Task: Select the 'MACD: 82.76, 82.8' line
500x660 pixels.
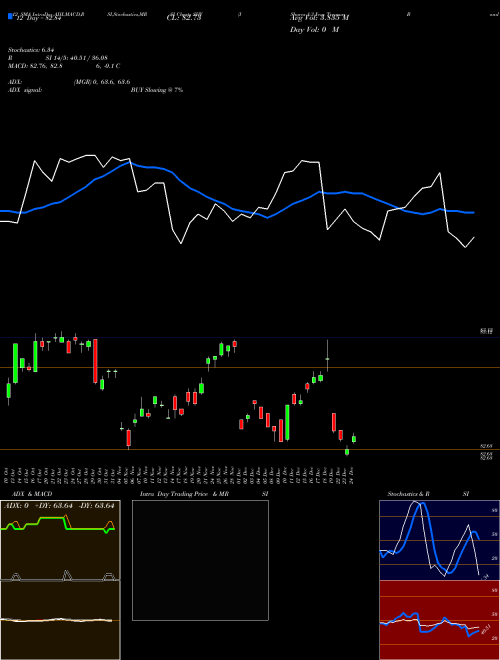Action: pos(35,66)
